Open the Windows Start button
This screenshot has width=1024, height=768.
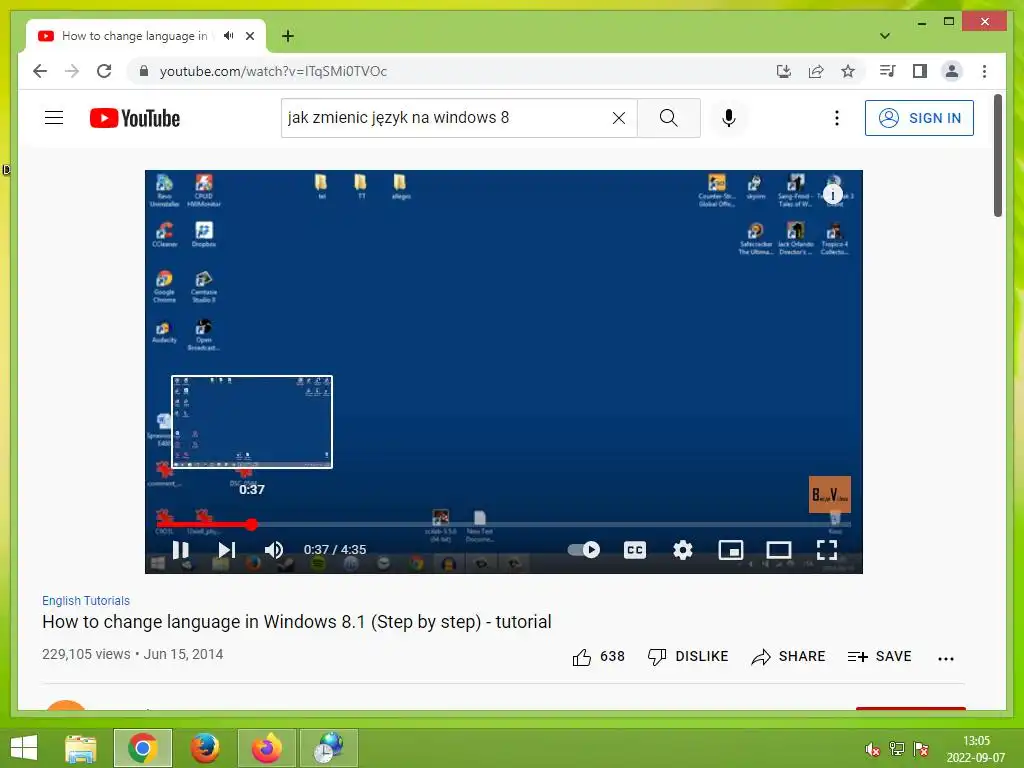tap(24, 748)
